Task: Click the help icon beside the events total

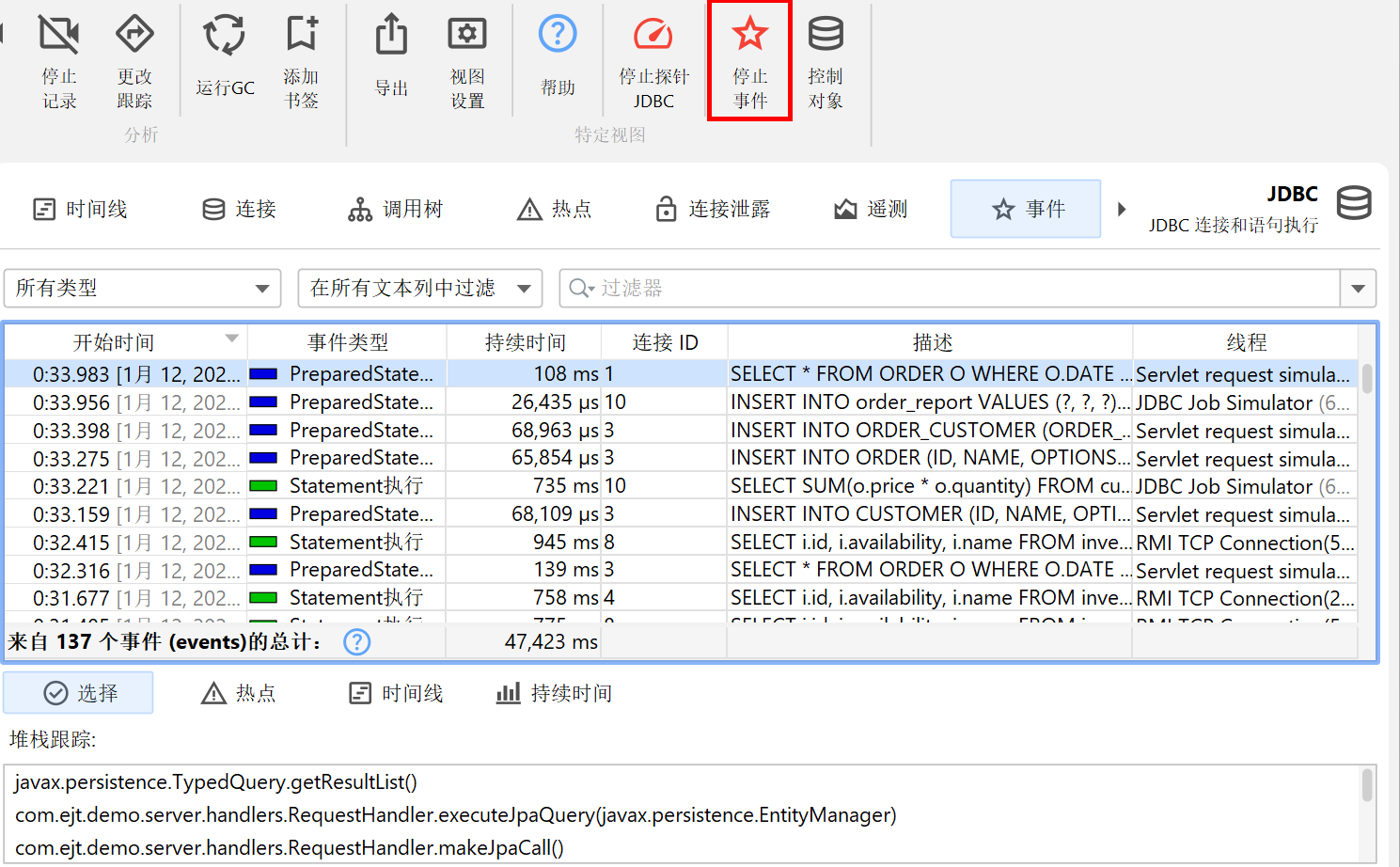Action: 357,642
